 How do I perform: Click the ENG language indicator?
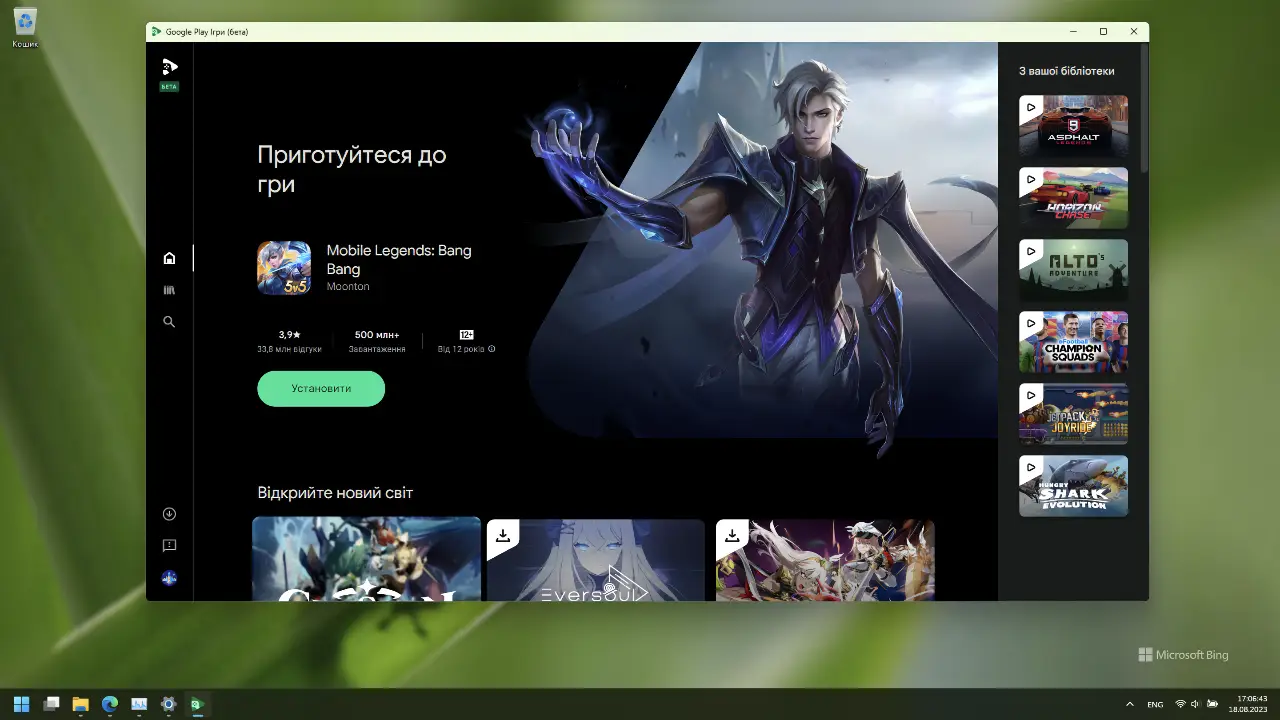coord(1155,704)
